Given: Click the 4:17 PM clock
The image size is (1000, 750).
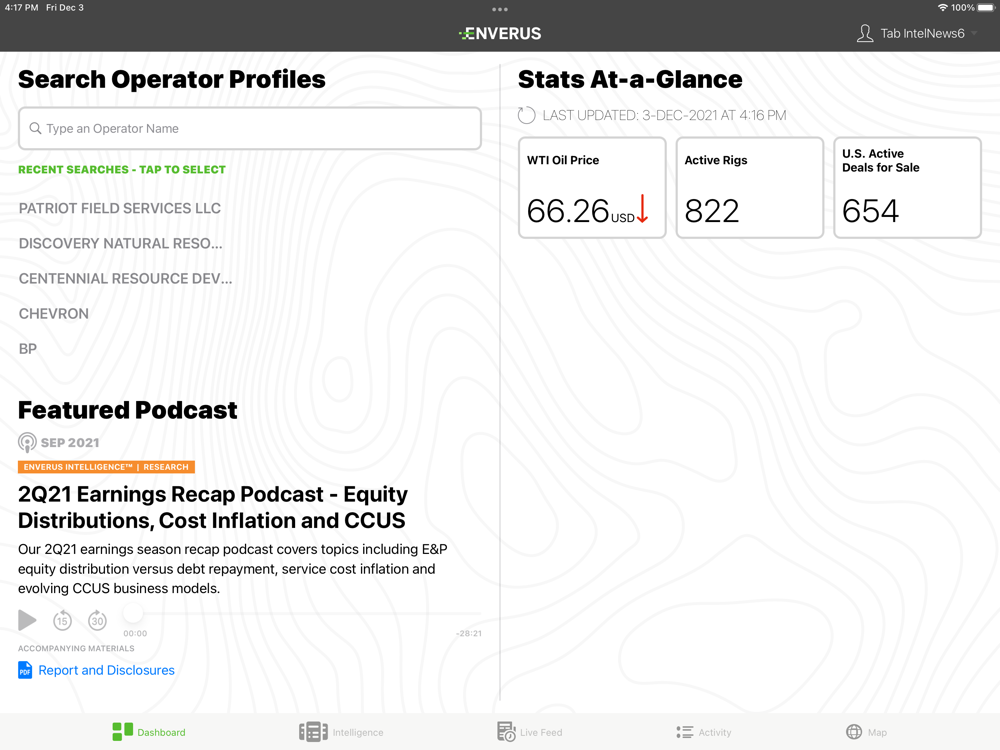Looking at the screenshot, I should pyautogui.click(x=22, y=8).
